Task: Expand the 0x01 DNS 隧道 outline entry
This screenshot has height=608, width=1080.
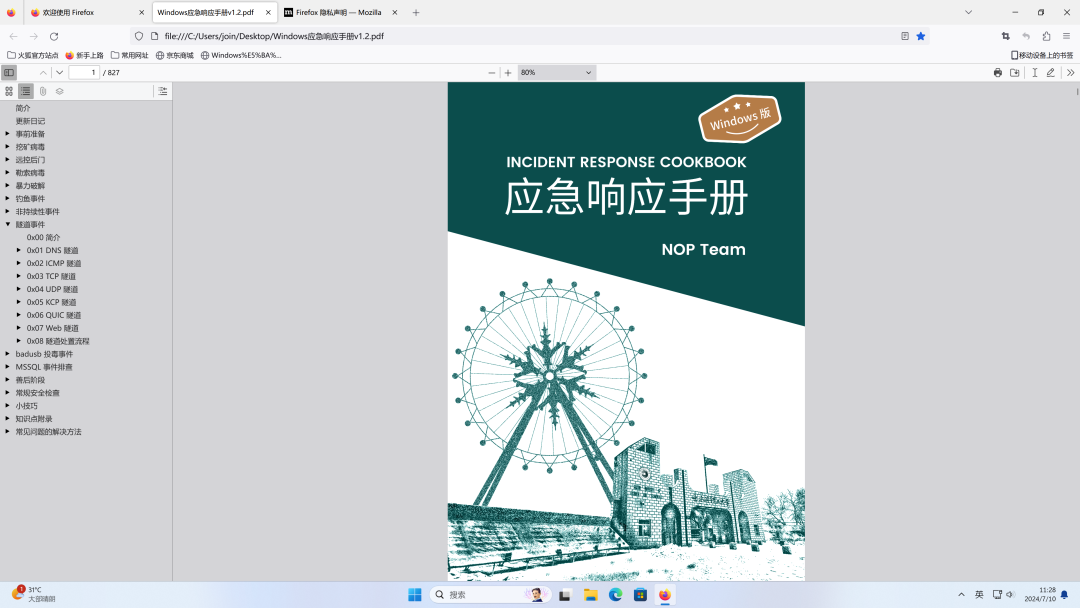Action: click(19, 250)
